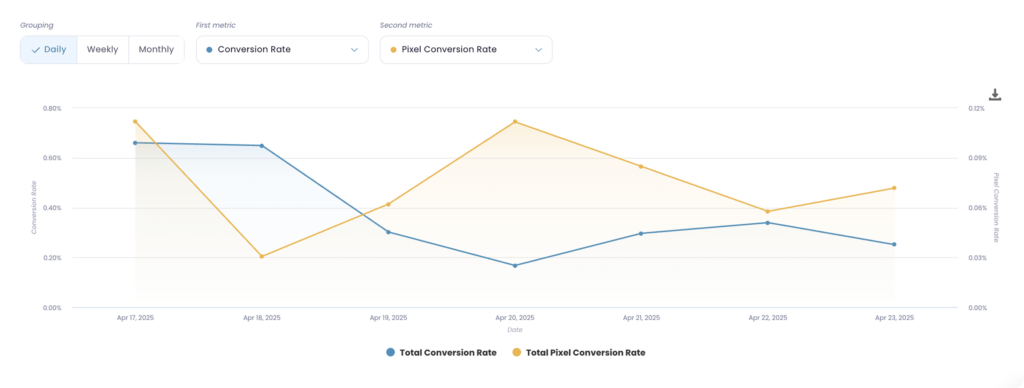This screenshot has width=1024, height=388.
Task: Open the Pixel Conversion Rate second metric dropdown
Action: (x=466, y=50)
